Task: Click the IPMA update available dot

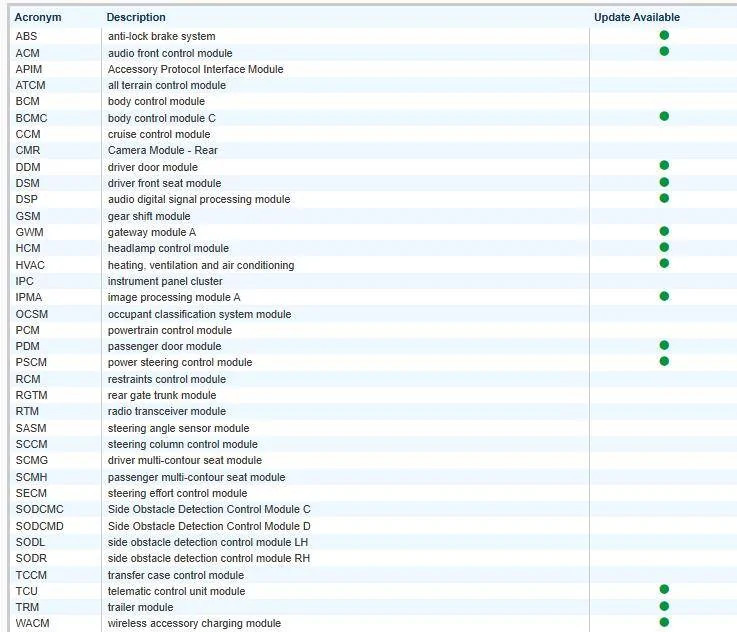Action: (x=664, y=296)
